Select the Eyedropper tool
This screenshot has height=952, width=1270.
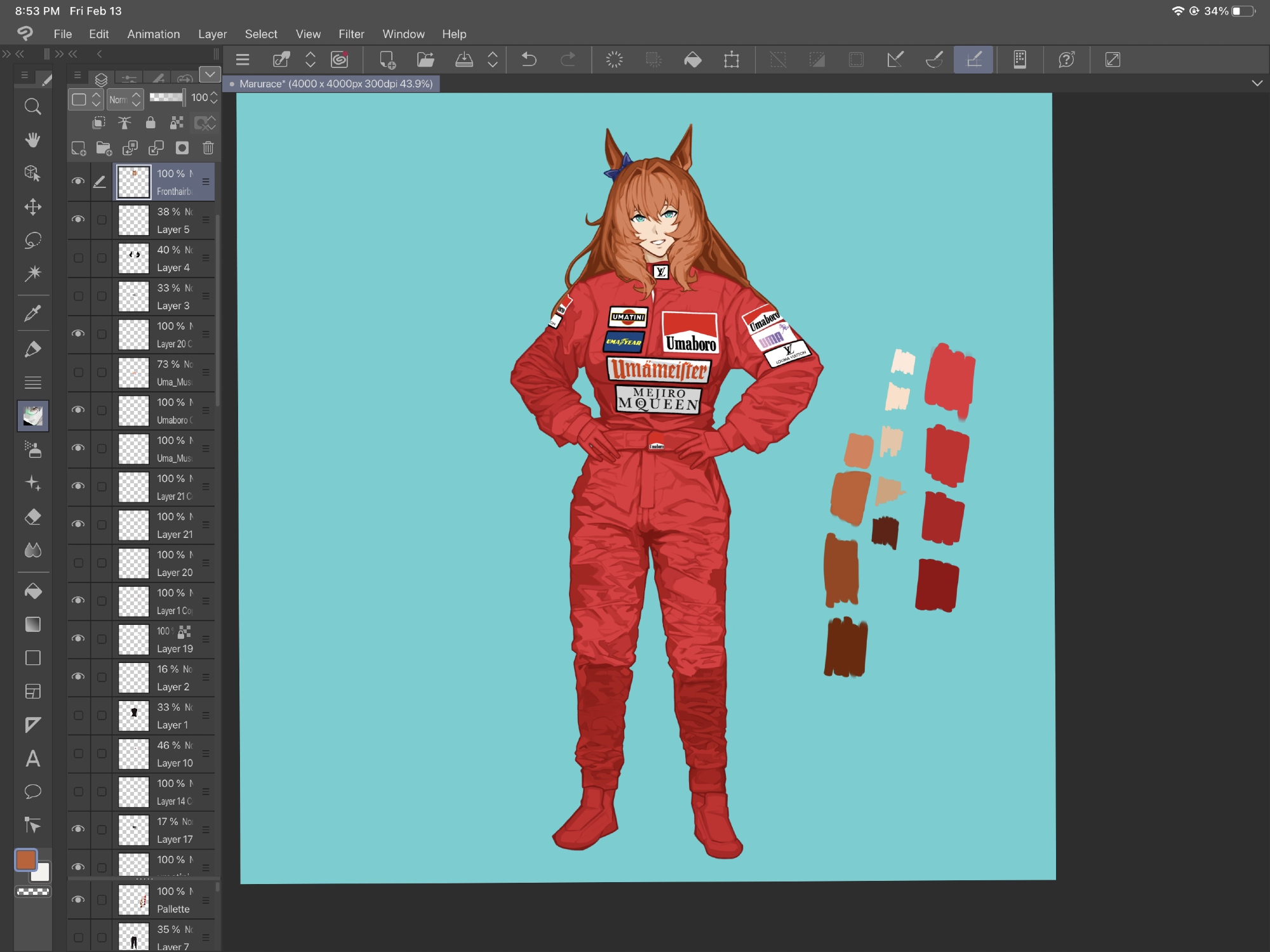point(32,313)
